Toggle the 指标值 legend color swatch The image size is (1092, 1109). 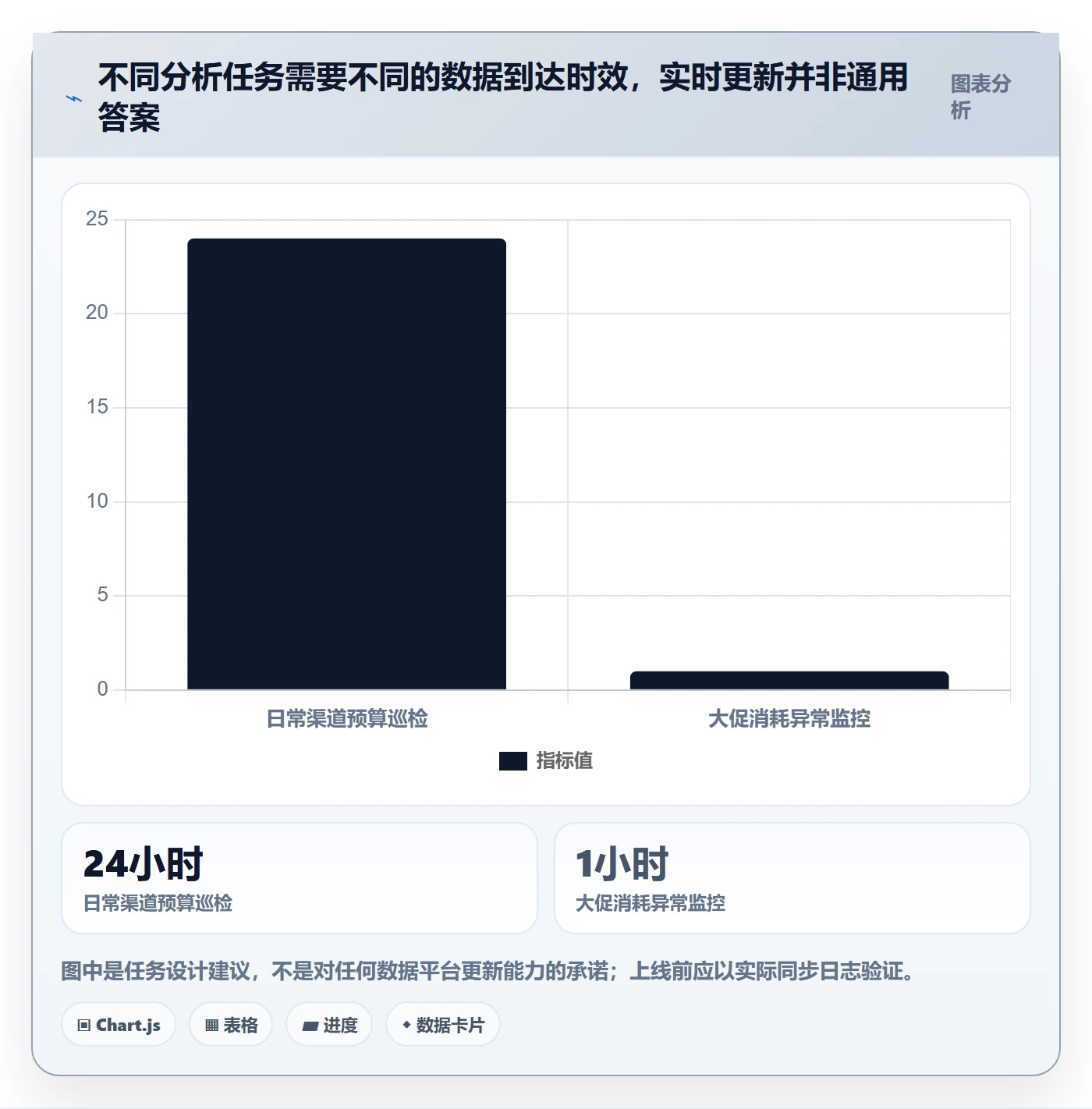513,760
